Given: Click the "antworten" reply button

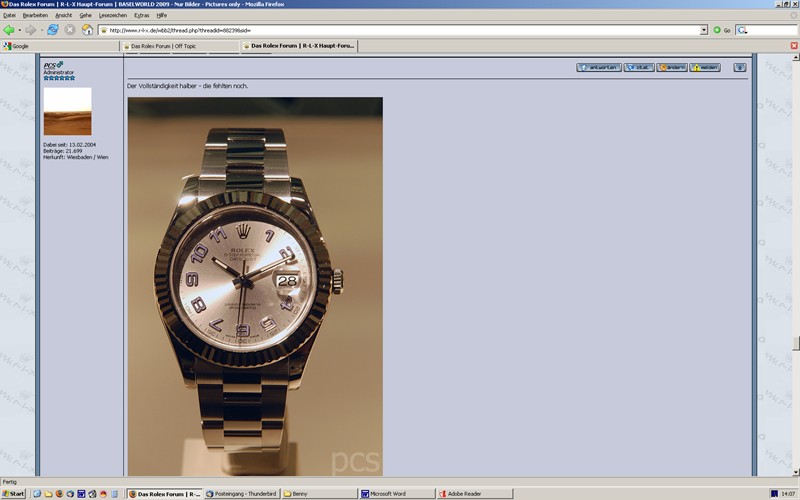Looking at the screenshot, I should pos(598,68).
